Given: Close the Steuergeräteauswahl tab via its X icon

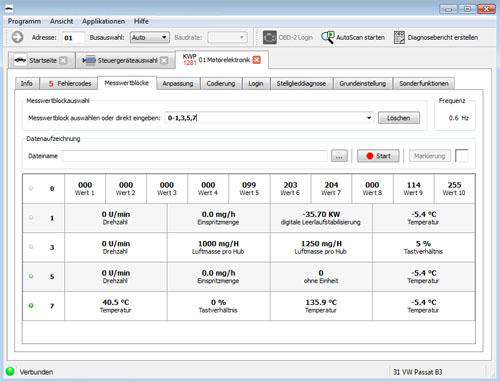Looking at the screenshot, I should coord(164,60).
